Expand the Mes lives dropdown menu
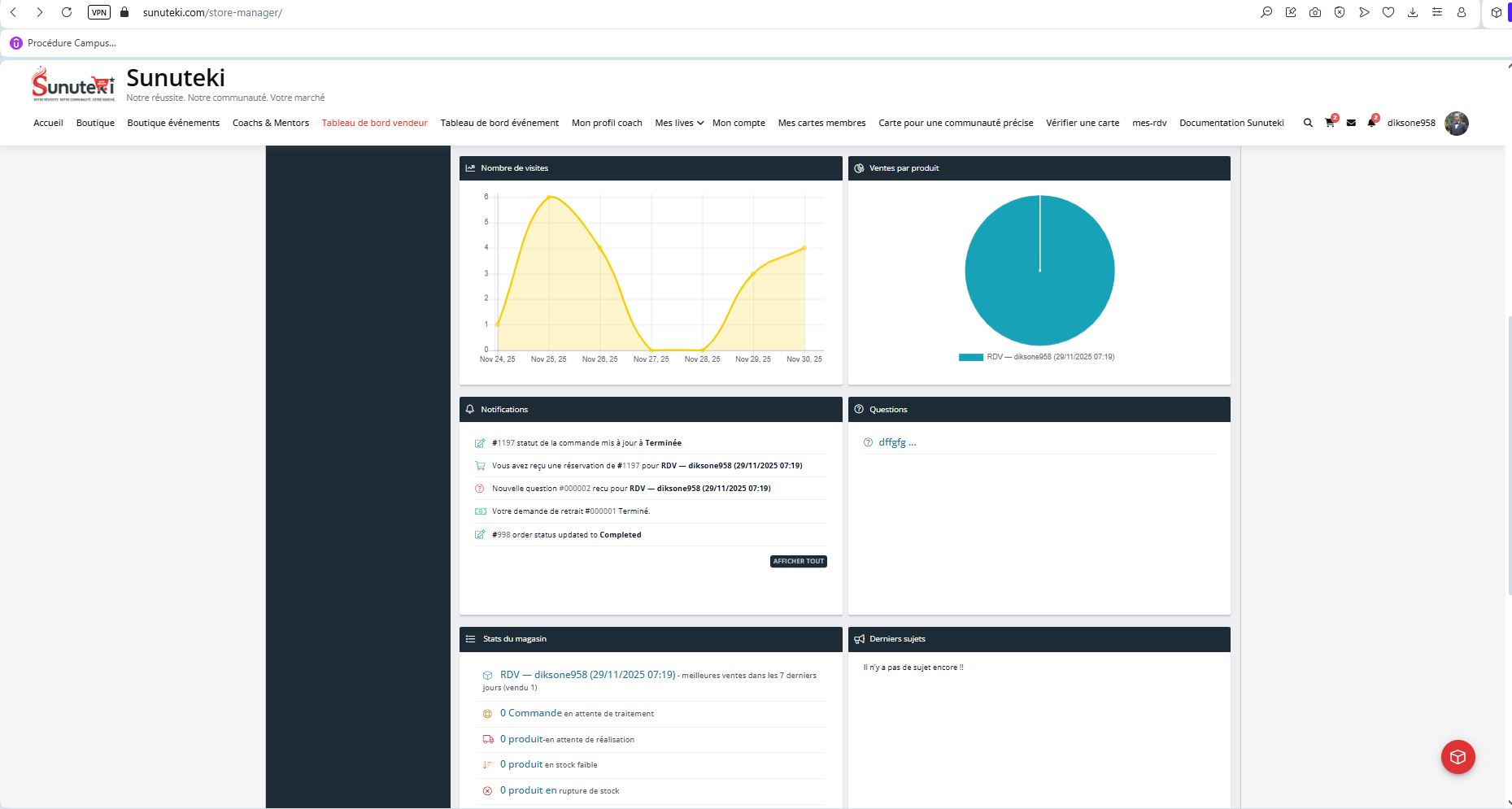Image resolution: width=1512 pixels, height=809 pixels. [678, 123]
